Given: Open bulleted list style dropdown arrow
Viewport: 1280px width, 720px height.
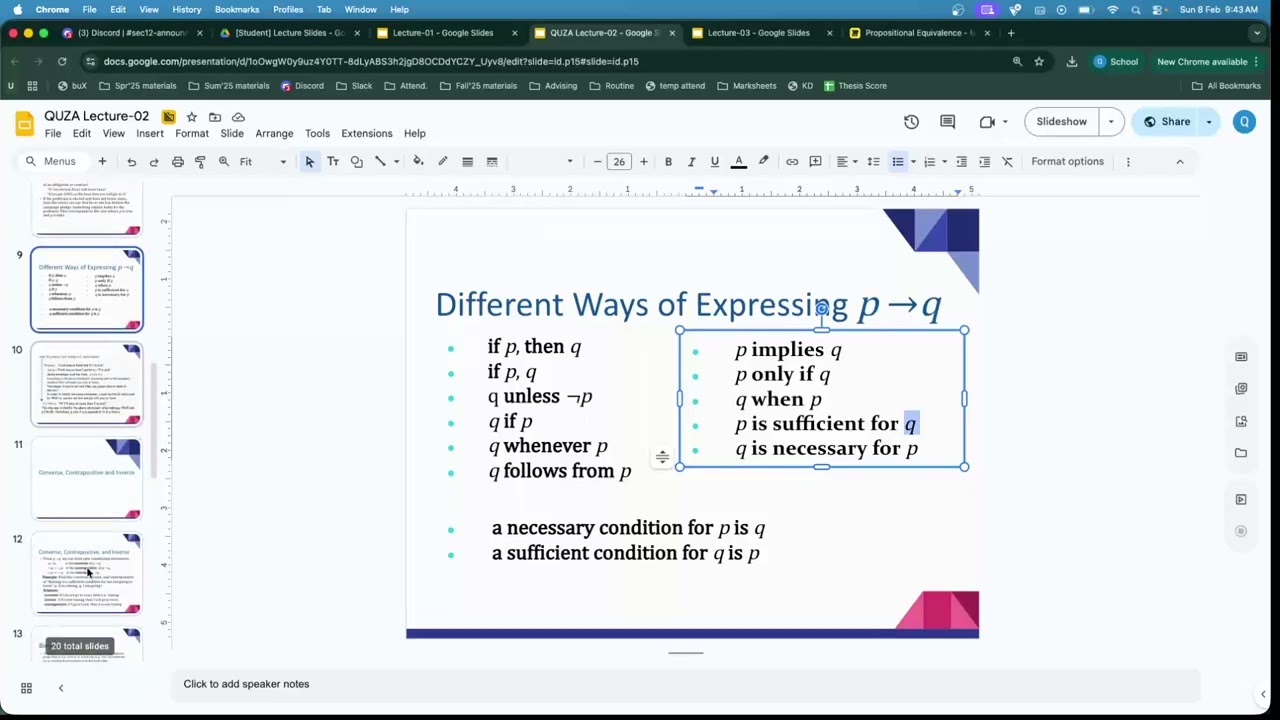Looking at the screenshot, I should pyautogui.click(x=912, y=161).
